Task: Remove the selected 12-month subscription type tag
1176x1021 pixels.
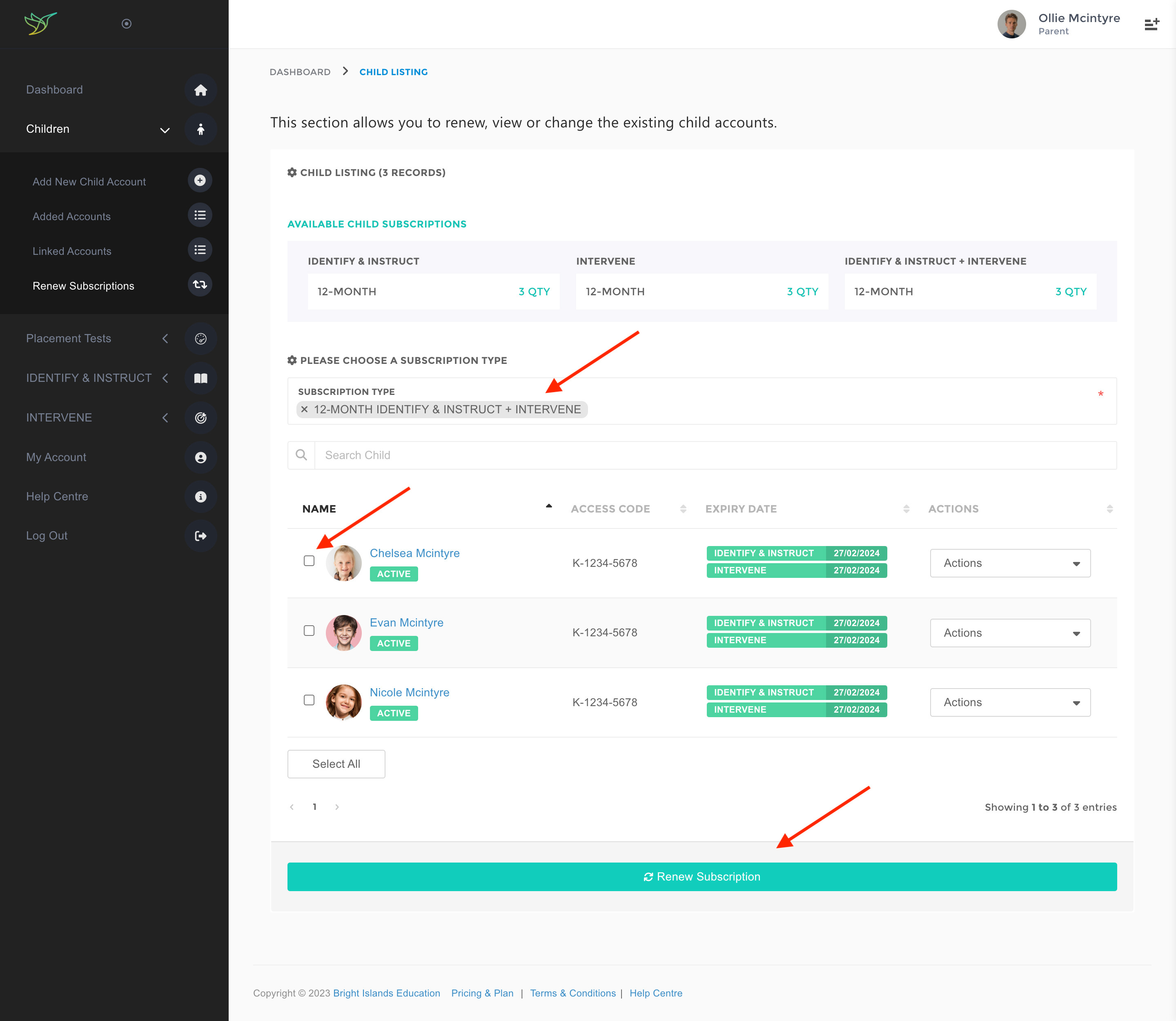Action: (x=304, y=410)
